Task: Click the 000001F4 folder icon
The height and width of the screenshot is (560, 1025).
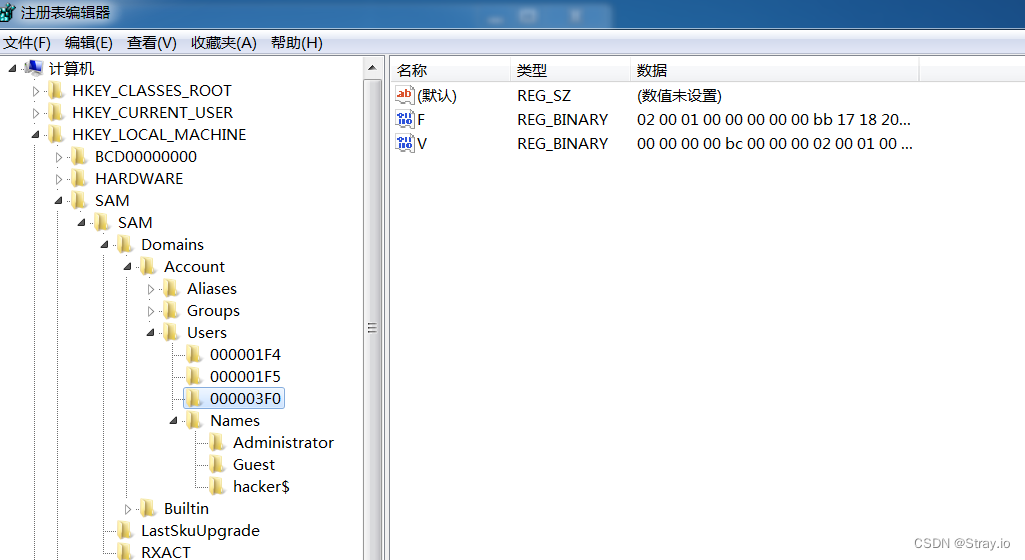Action: pyautogui.click(x=195, y=355)
